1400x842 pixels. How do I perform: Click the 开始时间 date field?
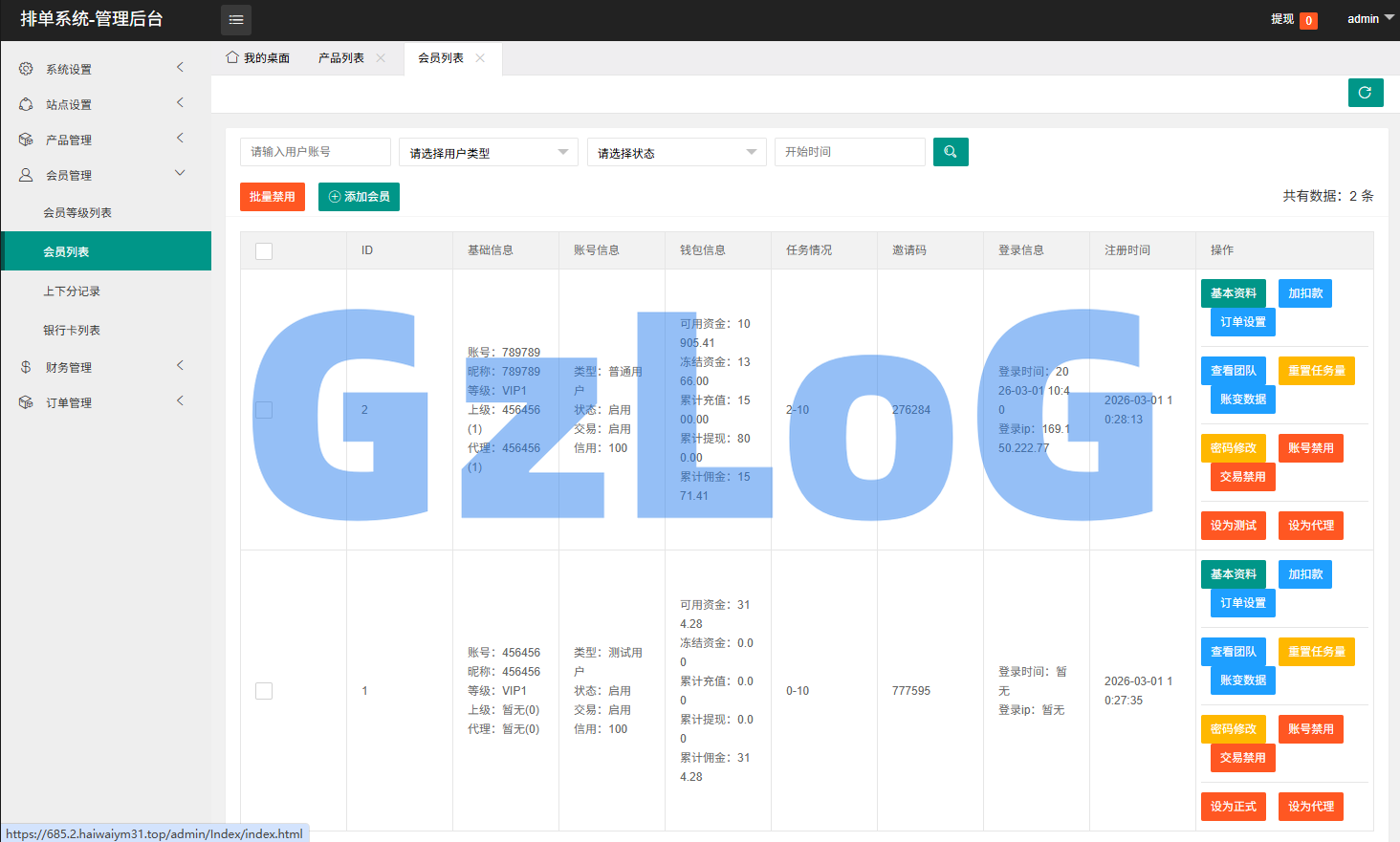pyautogui.click(x=849, y=152)
